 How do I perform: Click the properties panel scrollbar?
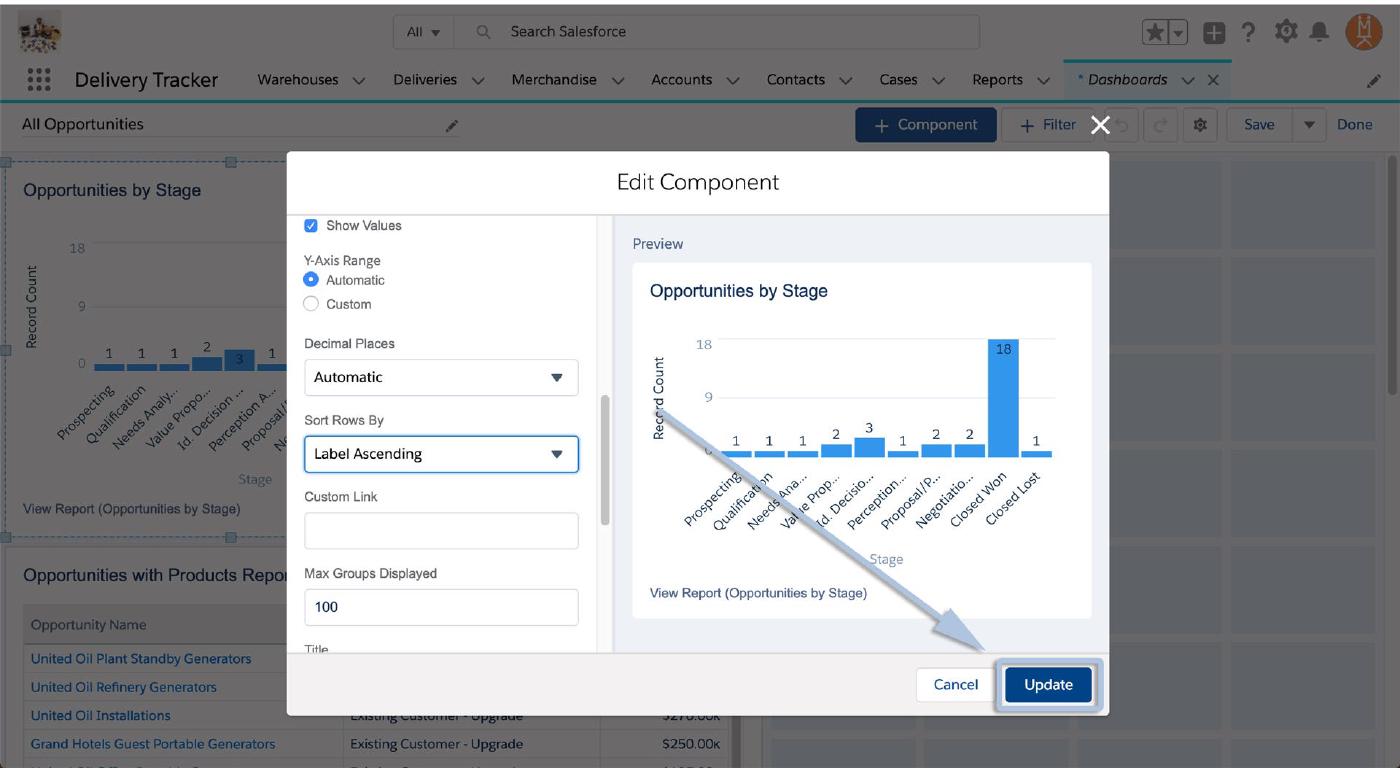pos(604,460)
